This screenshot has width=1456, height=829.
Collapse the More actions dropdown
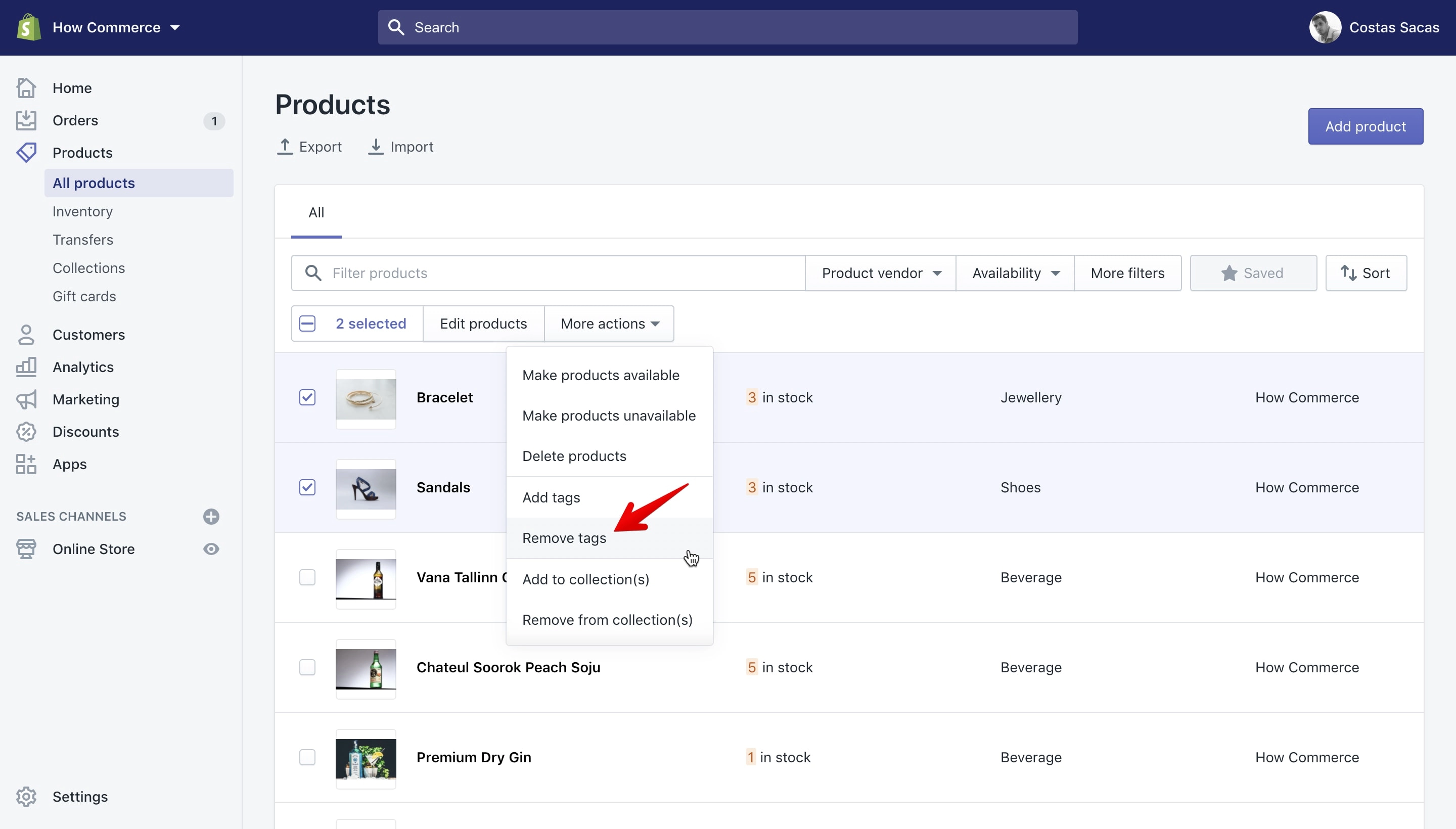(609, 324)
